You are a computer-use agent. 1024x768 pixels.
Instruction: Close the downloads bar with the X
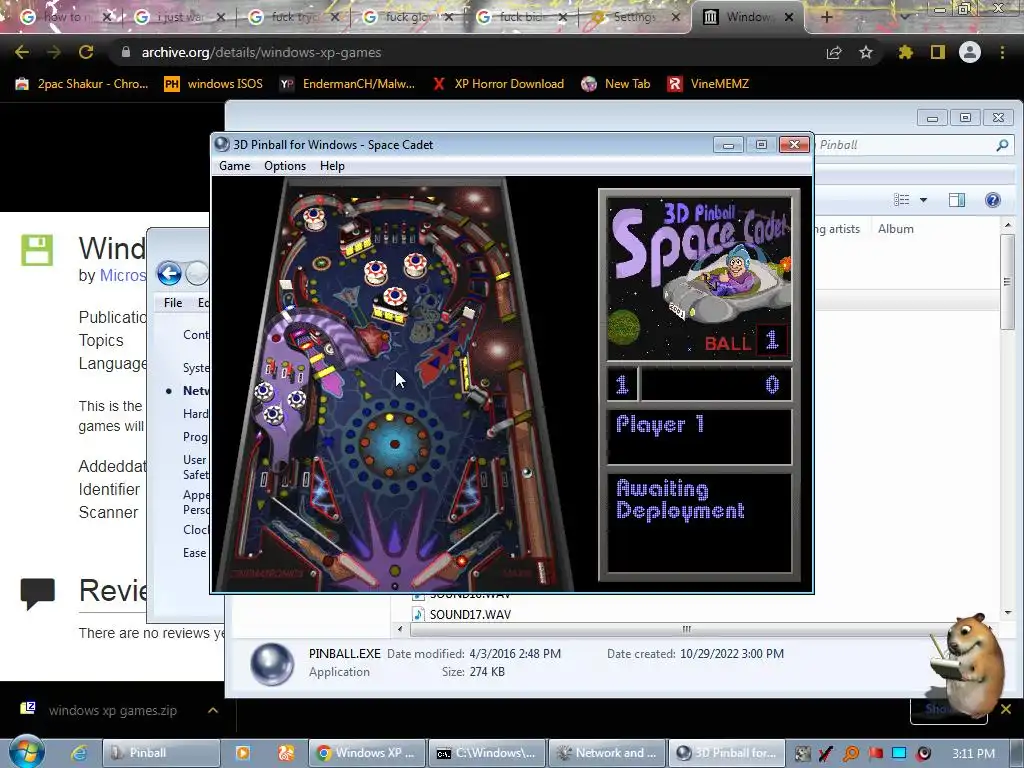(1006, 709)
